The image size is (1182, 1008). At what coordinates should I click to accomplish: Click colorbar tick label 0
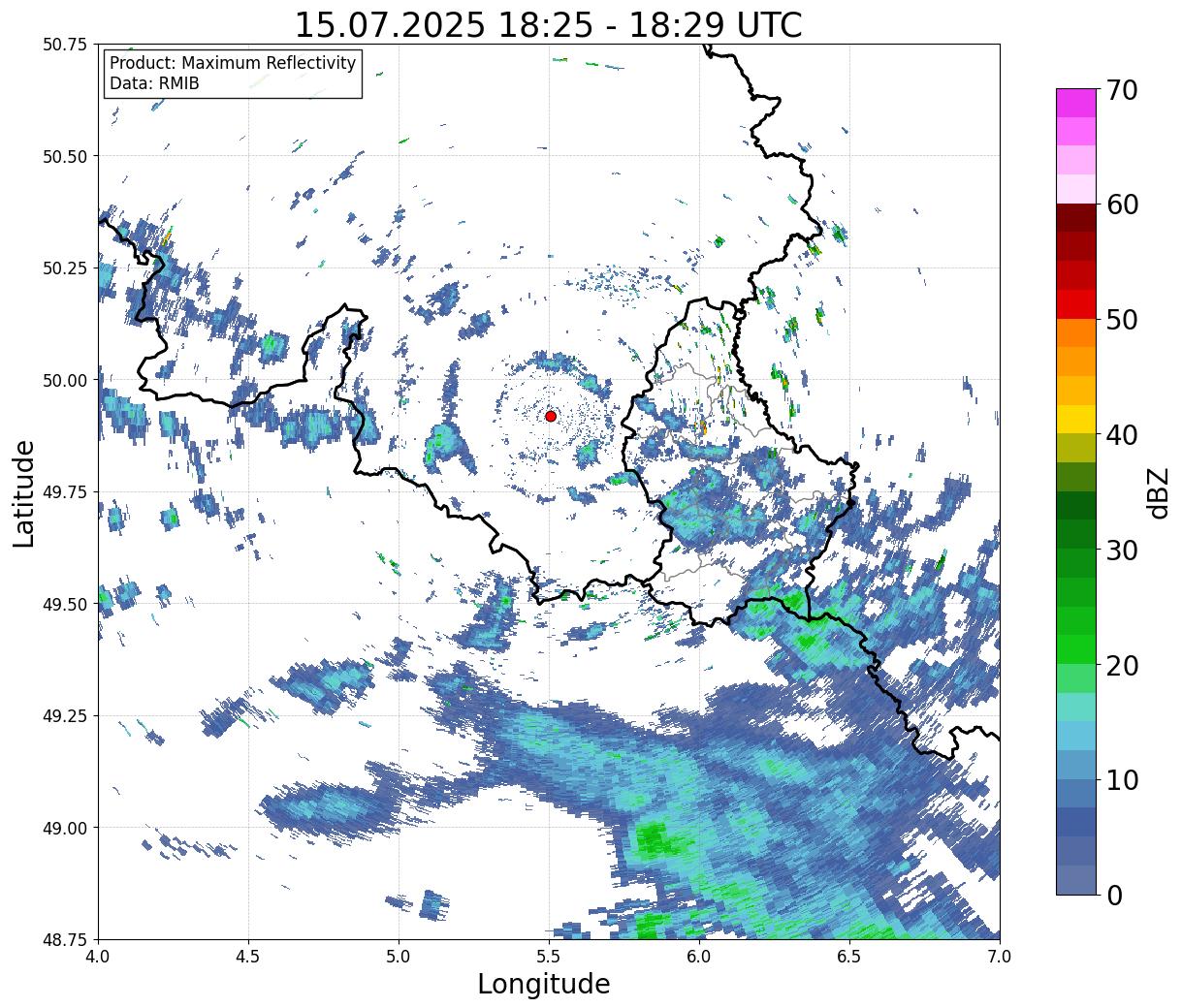pos(1114,895)
